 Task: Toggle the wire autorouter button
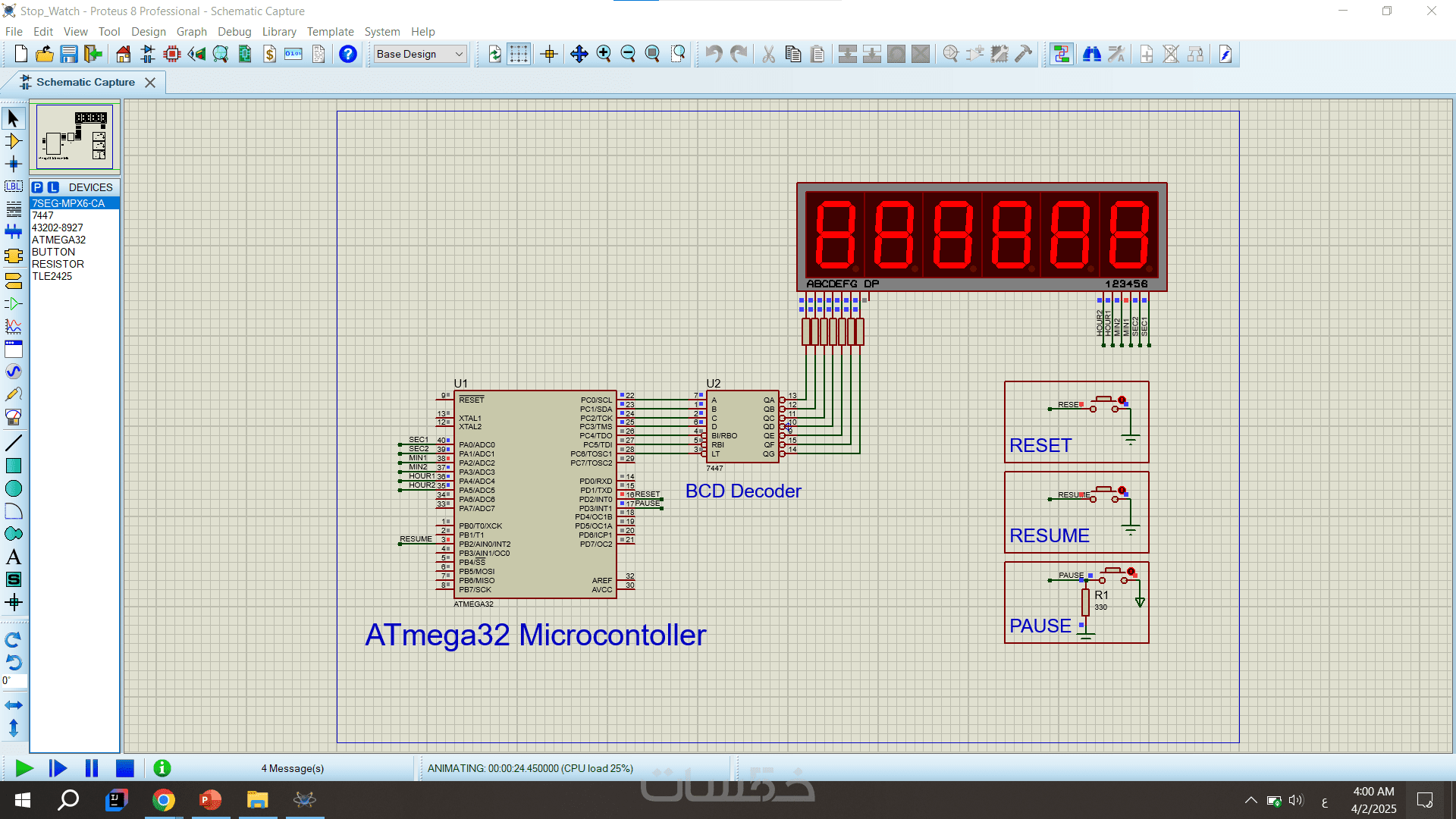tap(1061, 54)
